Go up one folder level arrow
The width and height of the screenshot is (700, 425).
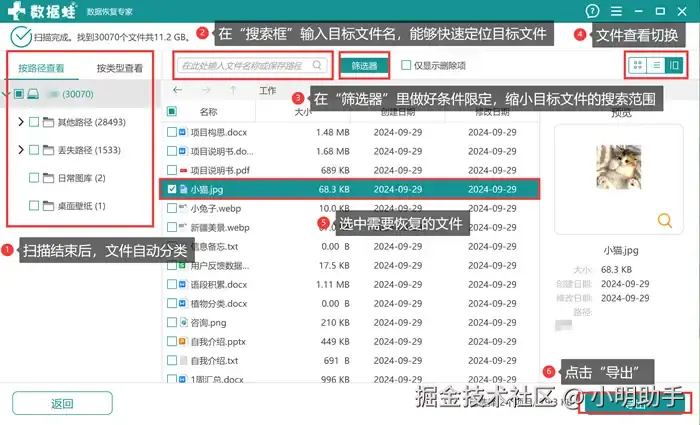coord(233,90)
